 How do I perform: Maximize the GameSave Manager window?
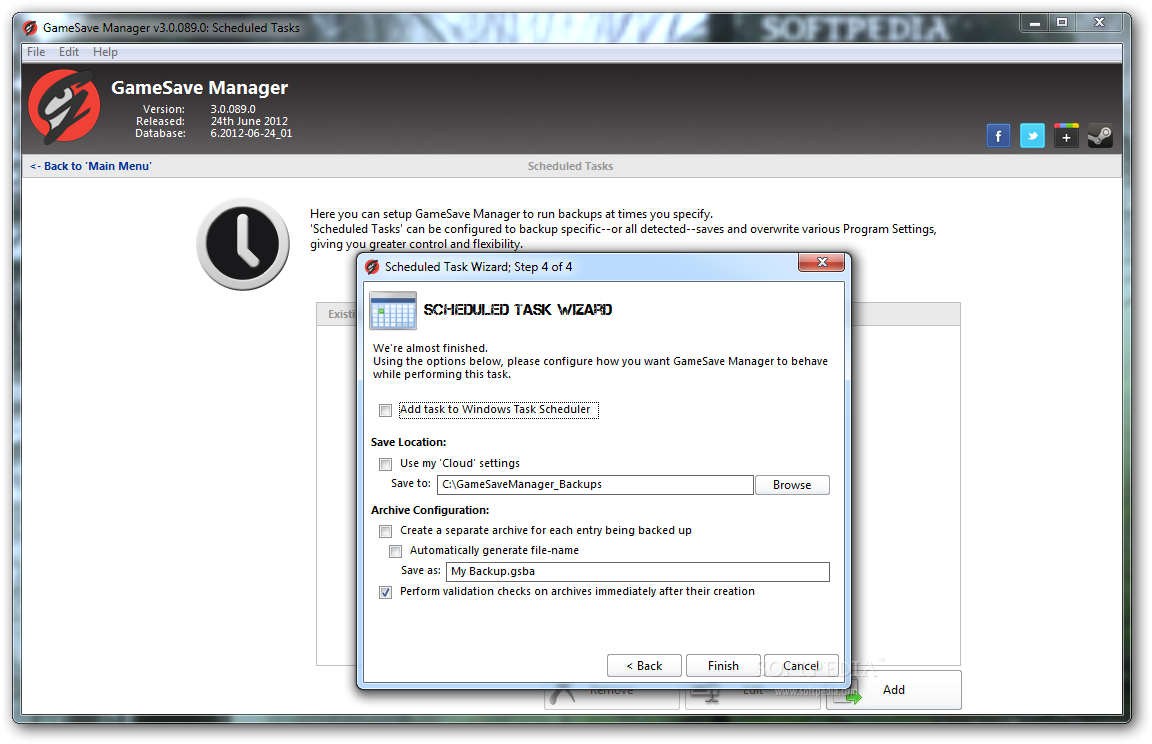[x=1062, y=23]
